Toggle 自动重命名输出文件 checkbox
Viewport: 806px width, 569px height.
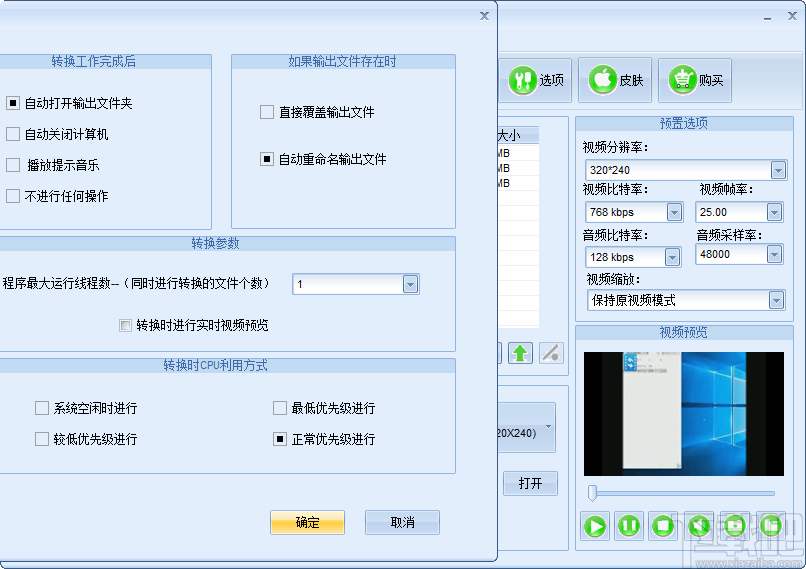267,159
